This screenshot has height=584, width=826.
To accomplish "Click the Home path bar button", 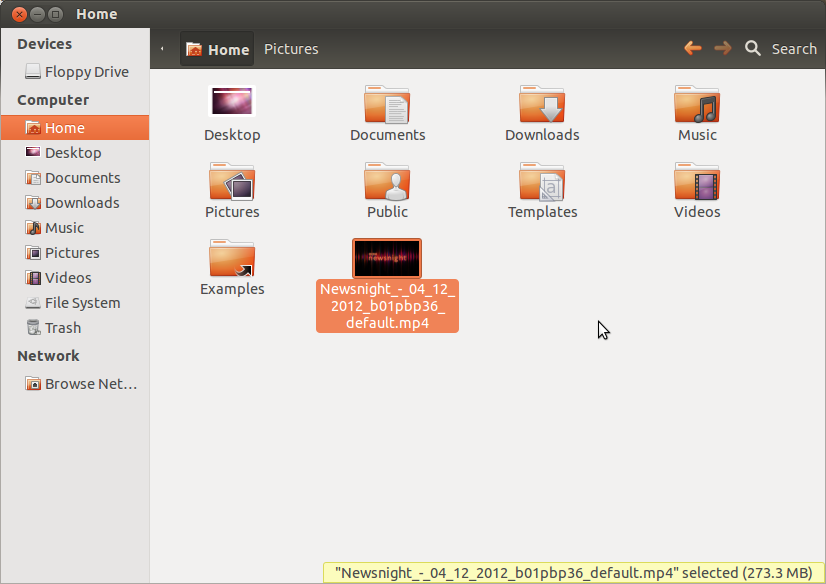I will point(217,49).
